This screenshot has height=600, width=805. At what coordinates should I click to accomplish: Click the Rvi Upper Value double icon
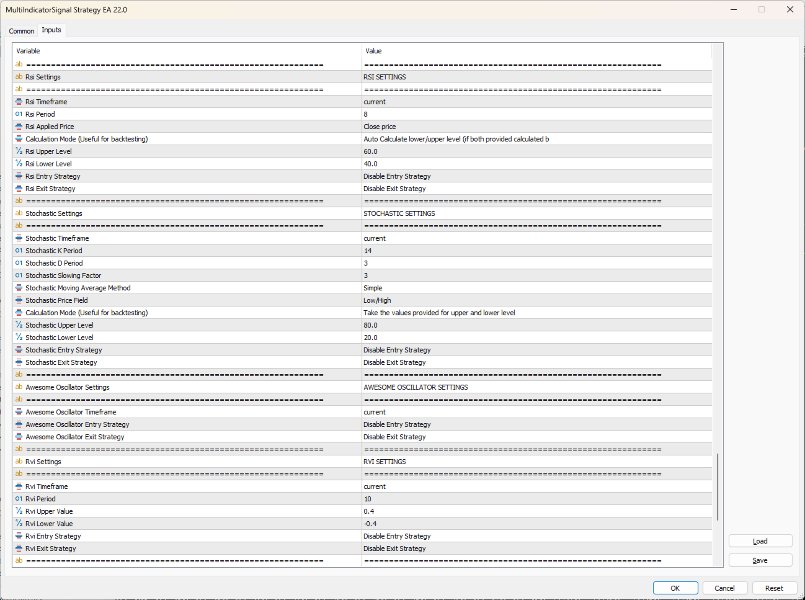19,511
